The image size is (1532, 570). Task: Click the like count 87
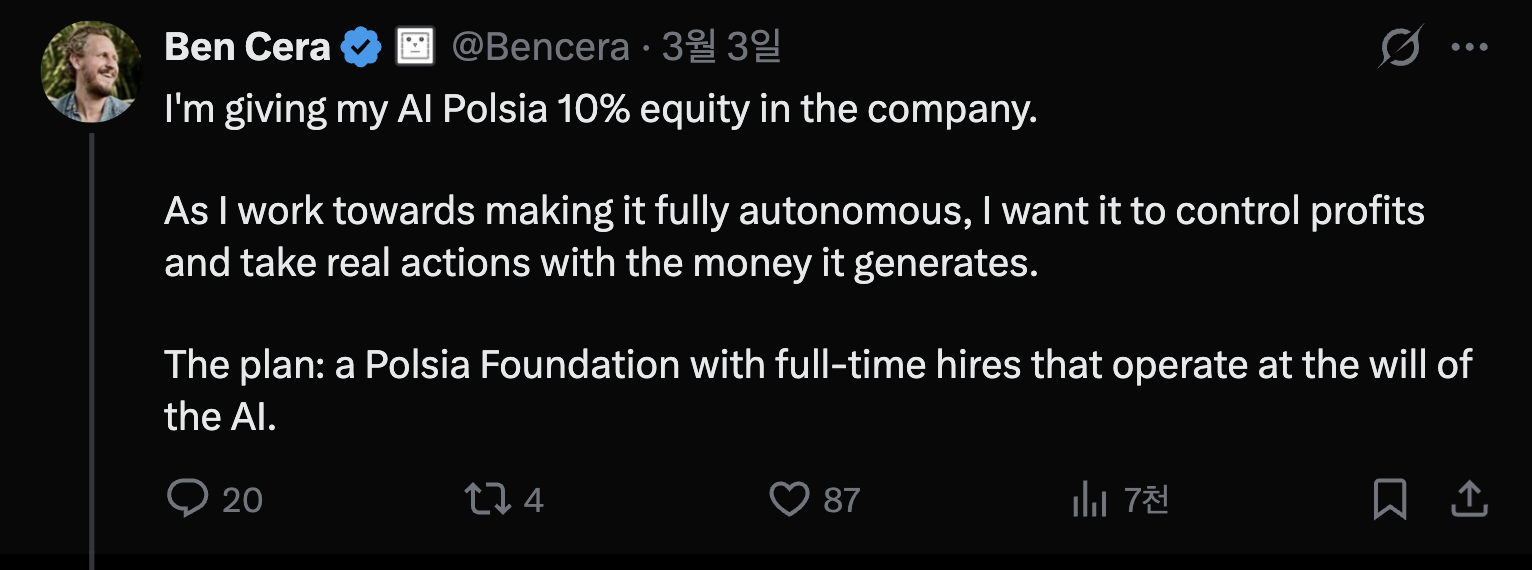tap(842, 499)
